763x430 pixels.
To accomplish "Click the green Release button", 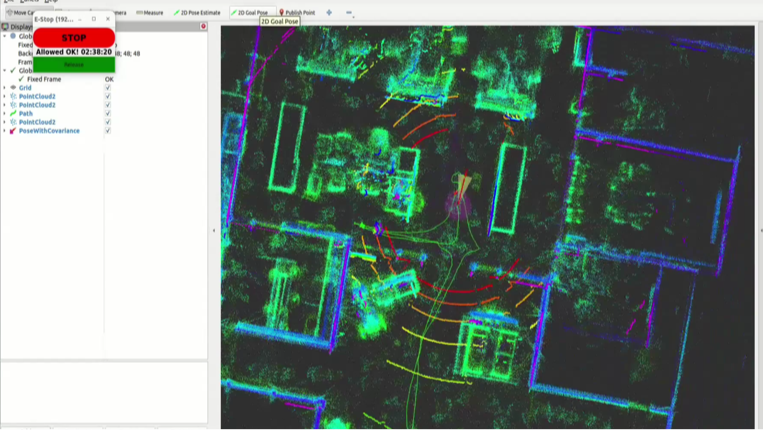I will point(74,64).
